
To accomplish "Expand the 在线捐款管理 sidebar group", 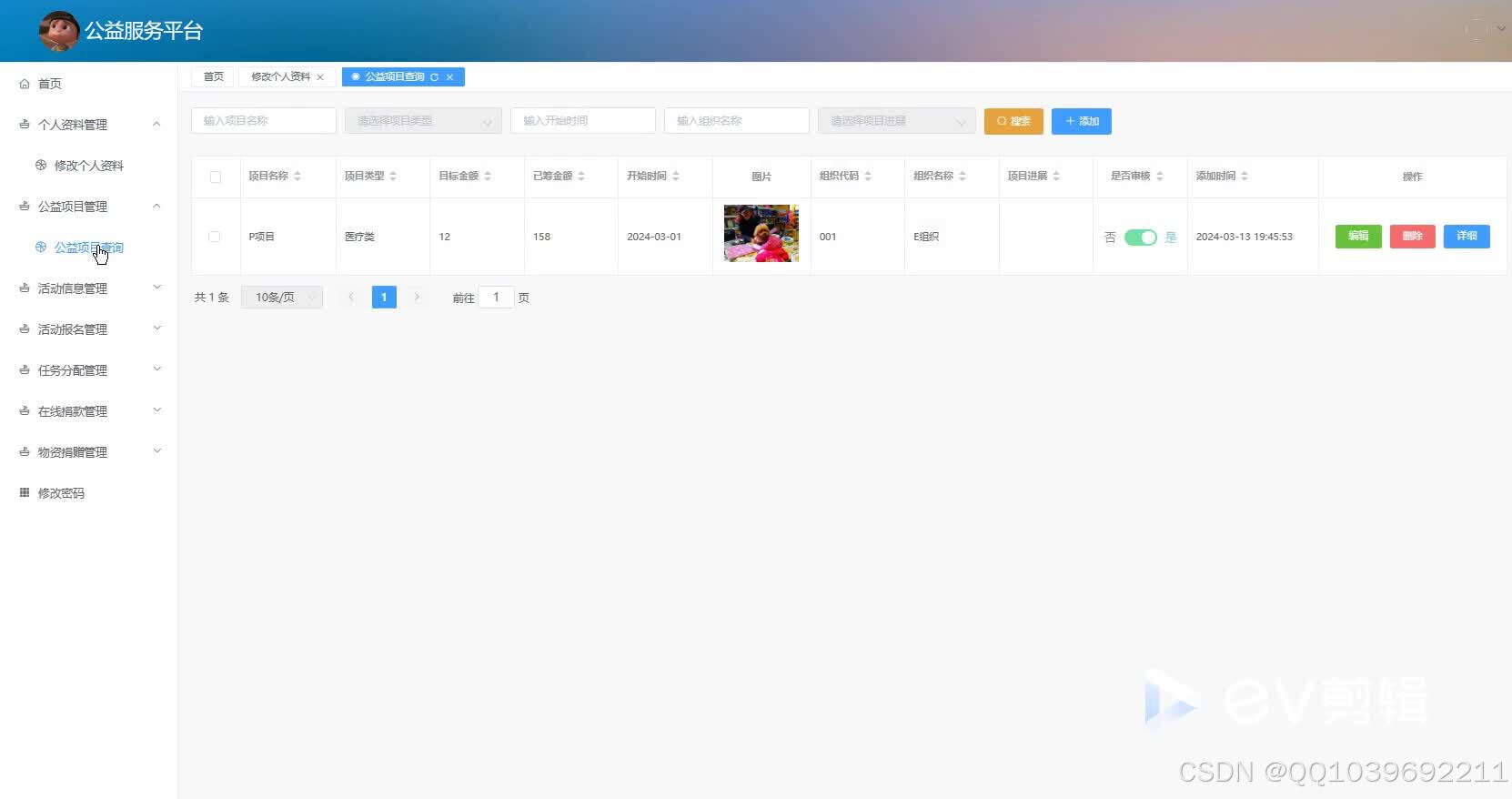I will (88, 411).
